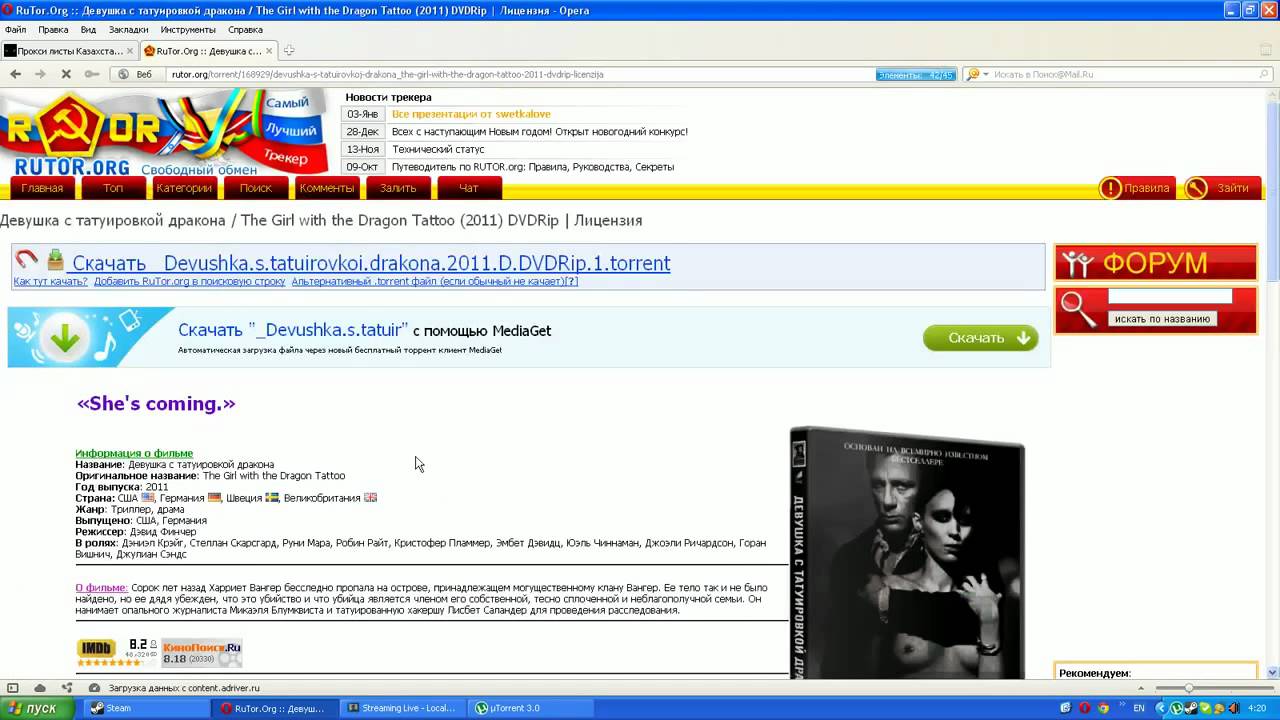Open the Правка menu
Image resolution: width=1280 pixels, height=720 pixels.
53,30
